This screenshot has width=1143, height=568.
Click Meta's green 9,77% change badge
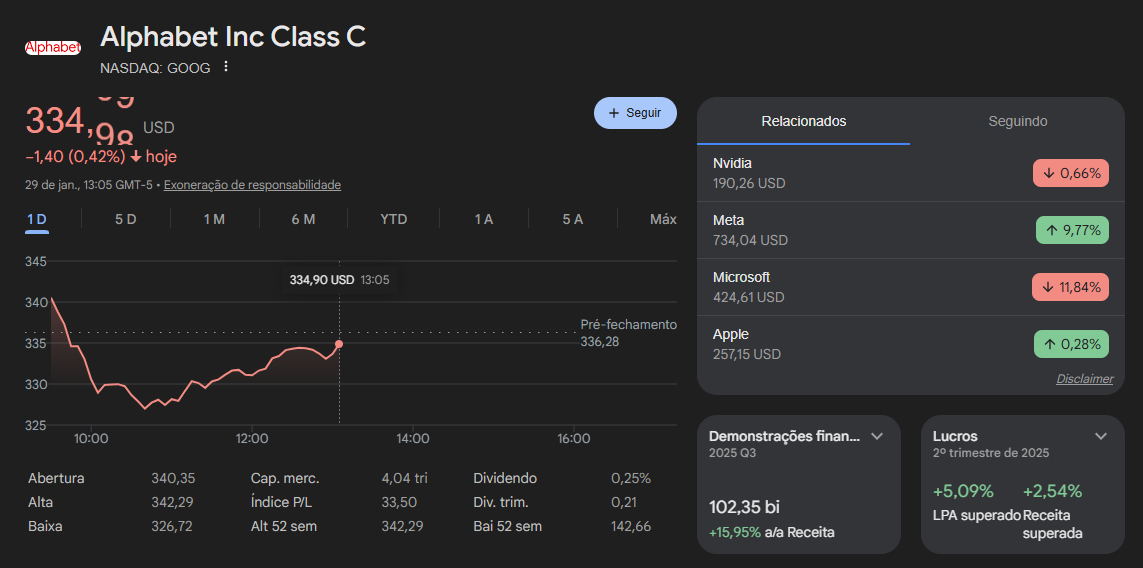coord(1071,230)
